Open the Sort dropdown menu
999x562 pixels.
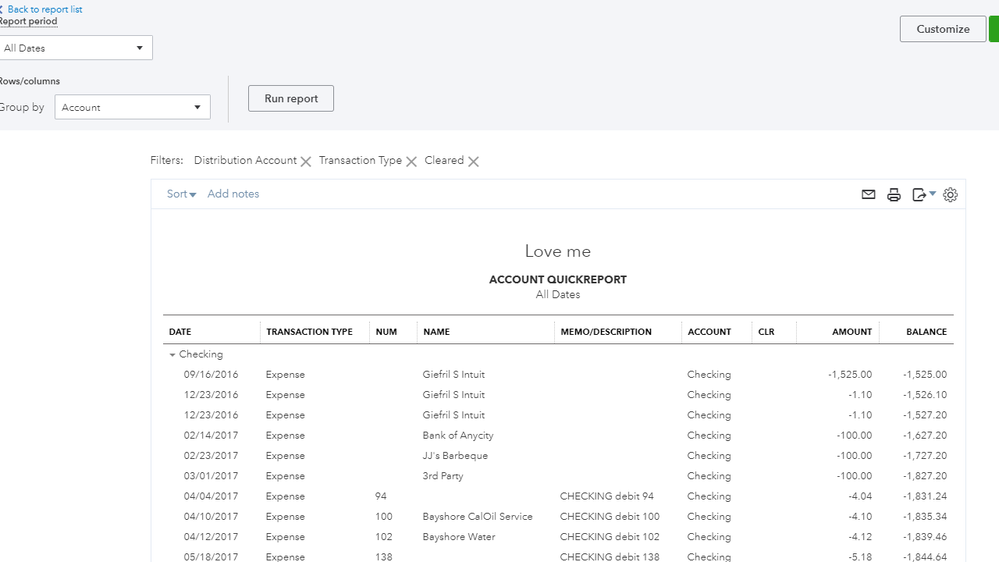click(x=181, y=194)
